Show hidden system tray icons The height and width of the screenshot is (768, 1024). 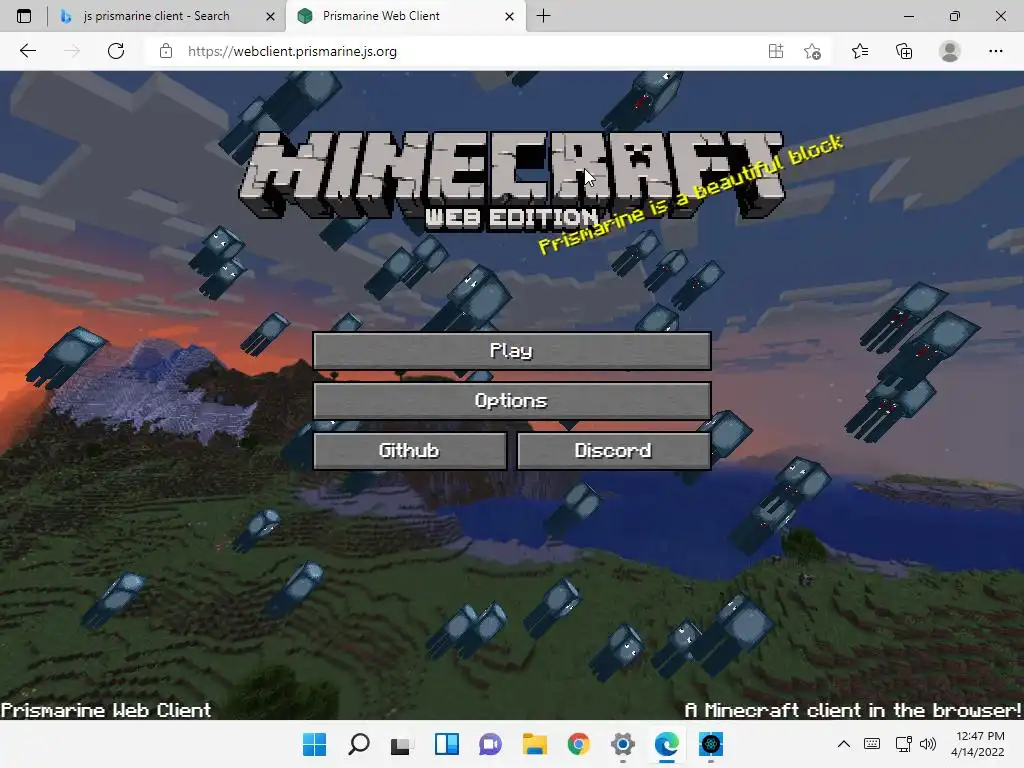click(x=844, y=744)
